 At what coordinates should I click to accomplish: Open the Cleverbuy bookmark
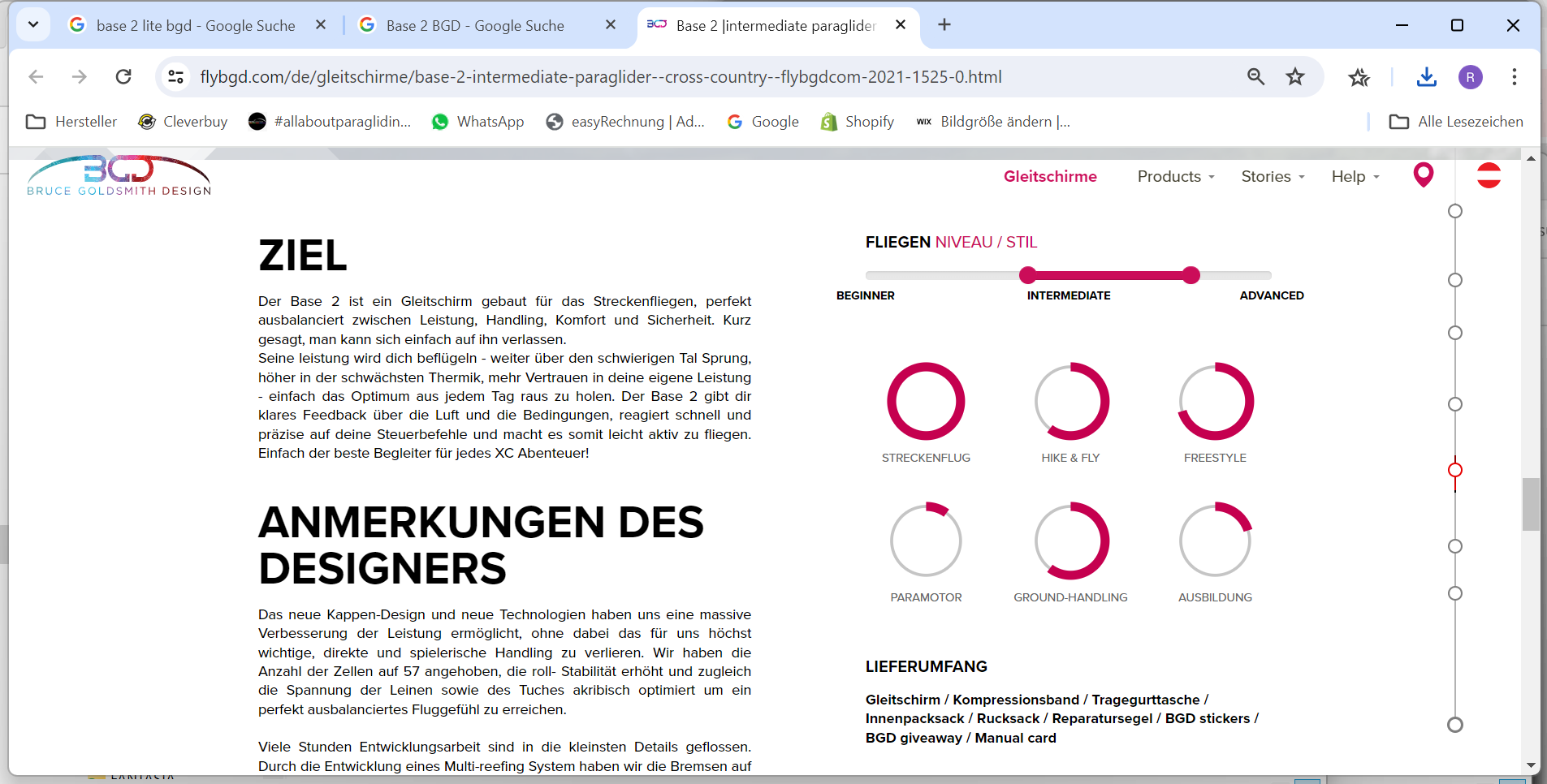coord(183,122)
